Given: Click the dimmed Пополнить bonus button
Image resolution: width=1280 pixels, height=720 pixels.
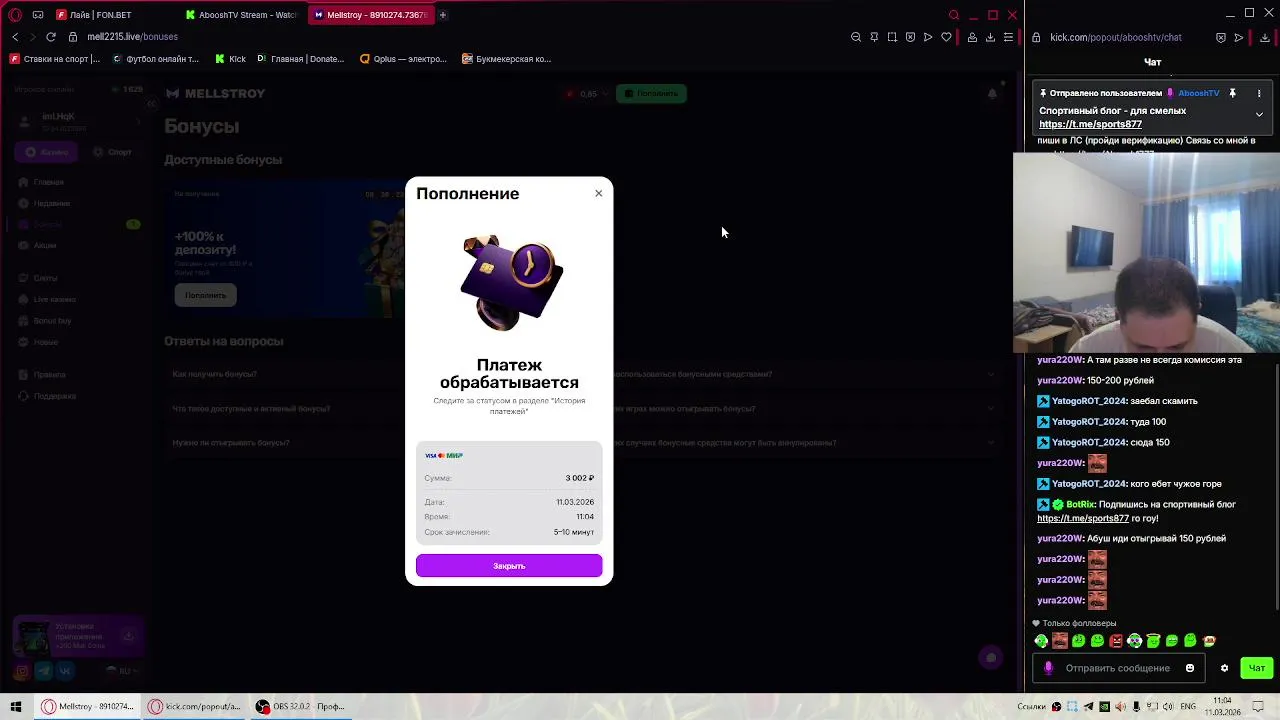Looking at the screenshot, I should pos(205,295).
